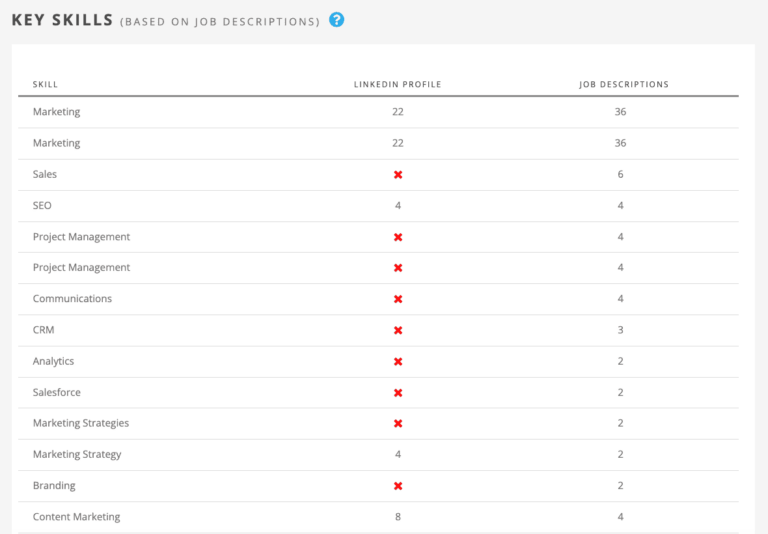Click the Branding skill label
The height and width of the screenshot is (534, 768).
[x=54, y=486]
